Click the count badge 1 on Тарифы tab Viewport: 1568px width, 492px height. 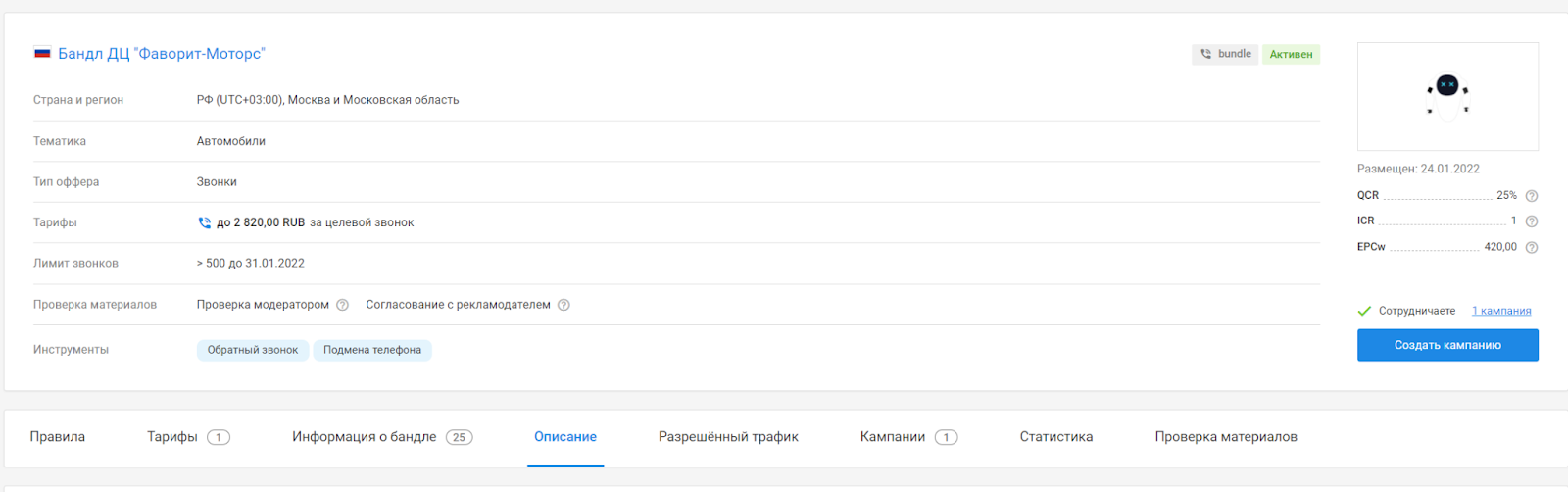(219, 437)
